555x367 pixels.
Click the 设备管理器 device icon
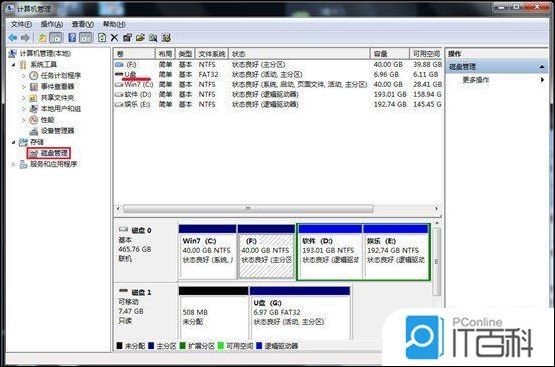coord(34,131)
